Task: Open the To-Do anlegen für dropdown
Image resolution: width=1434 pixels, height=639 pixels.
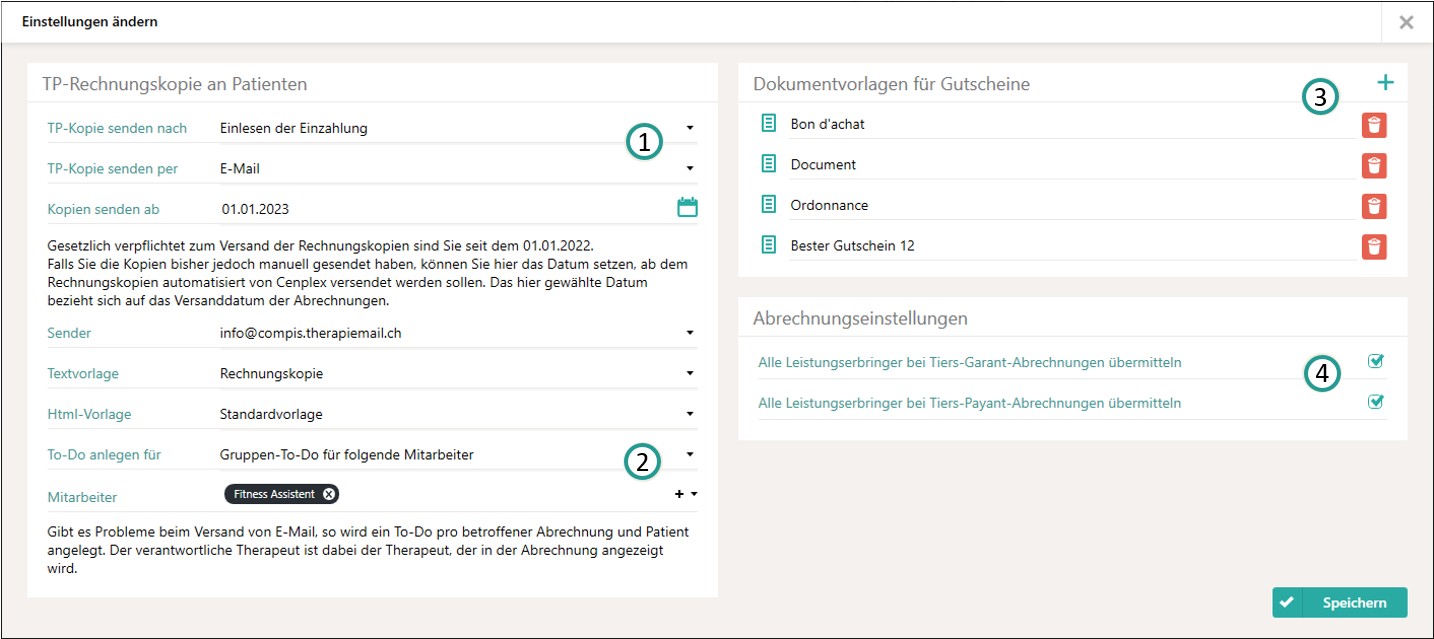Action: [x=690, y=455]
